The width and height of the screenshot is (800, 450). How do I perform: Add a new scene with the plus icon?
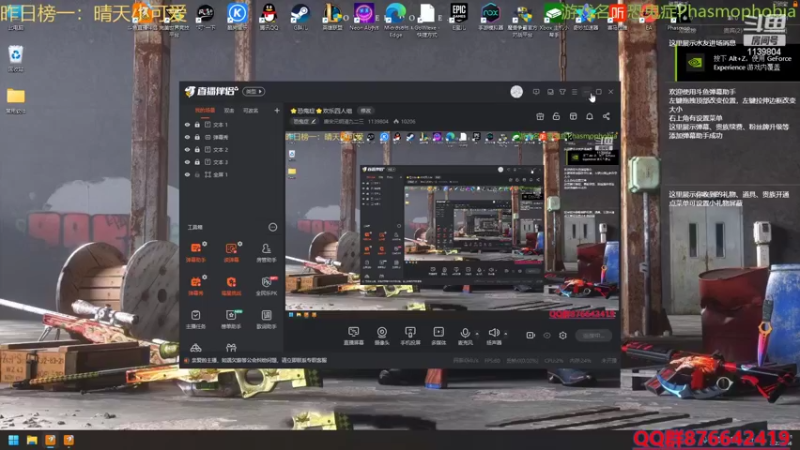[x=277, y=110]
